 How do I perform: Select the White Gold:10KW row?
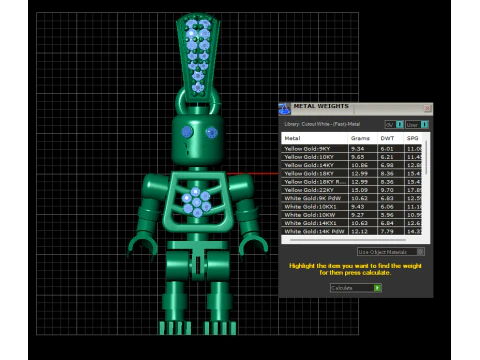coord(352,215)
